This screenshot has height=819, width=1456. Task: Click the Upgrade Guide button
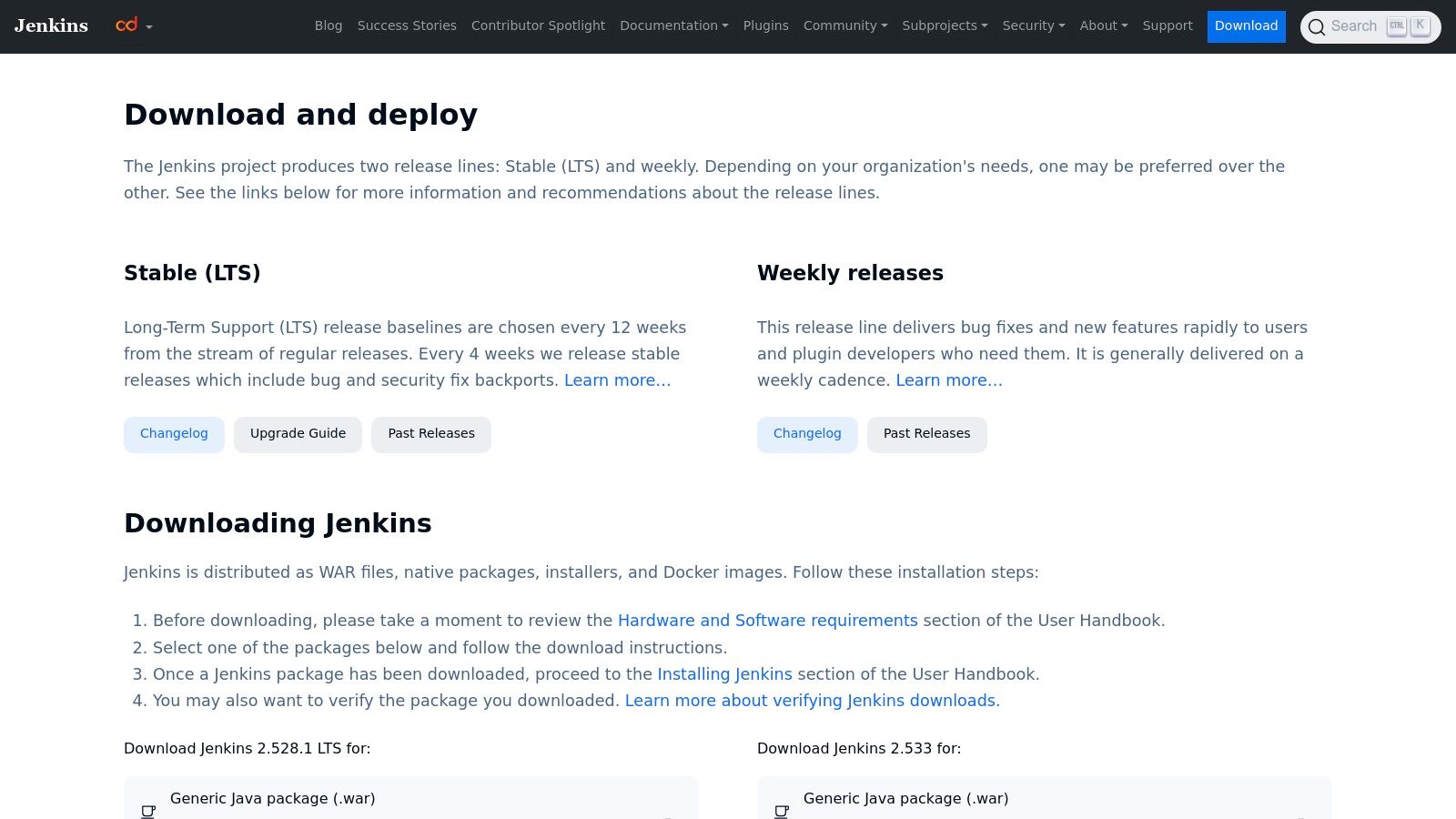coord(298,434)
